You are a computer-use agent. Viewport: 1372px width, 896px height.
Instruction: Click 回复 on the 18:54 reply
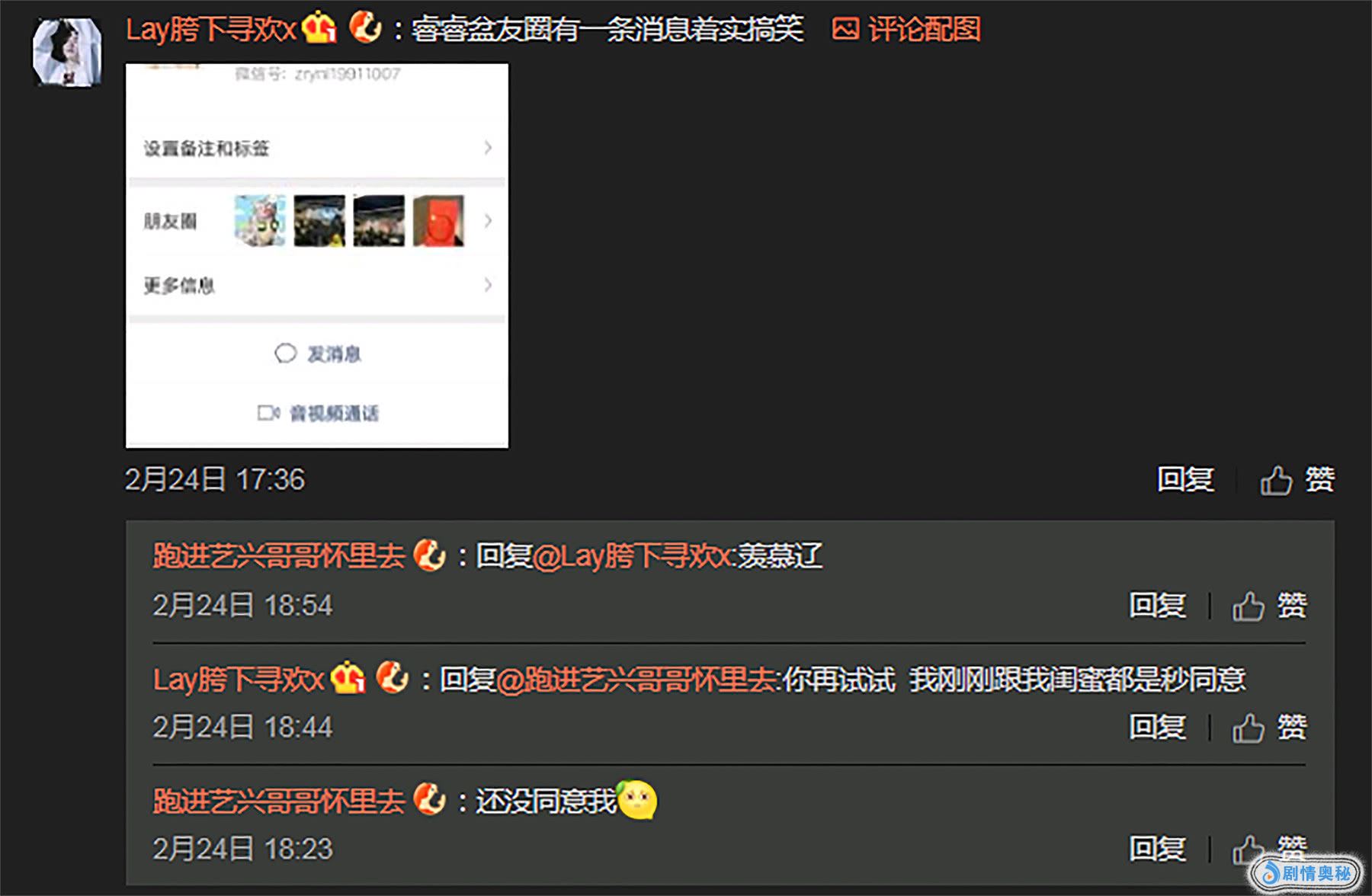coord(1158,606)
